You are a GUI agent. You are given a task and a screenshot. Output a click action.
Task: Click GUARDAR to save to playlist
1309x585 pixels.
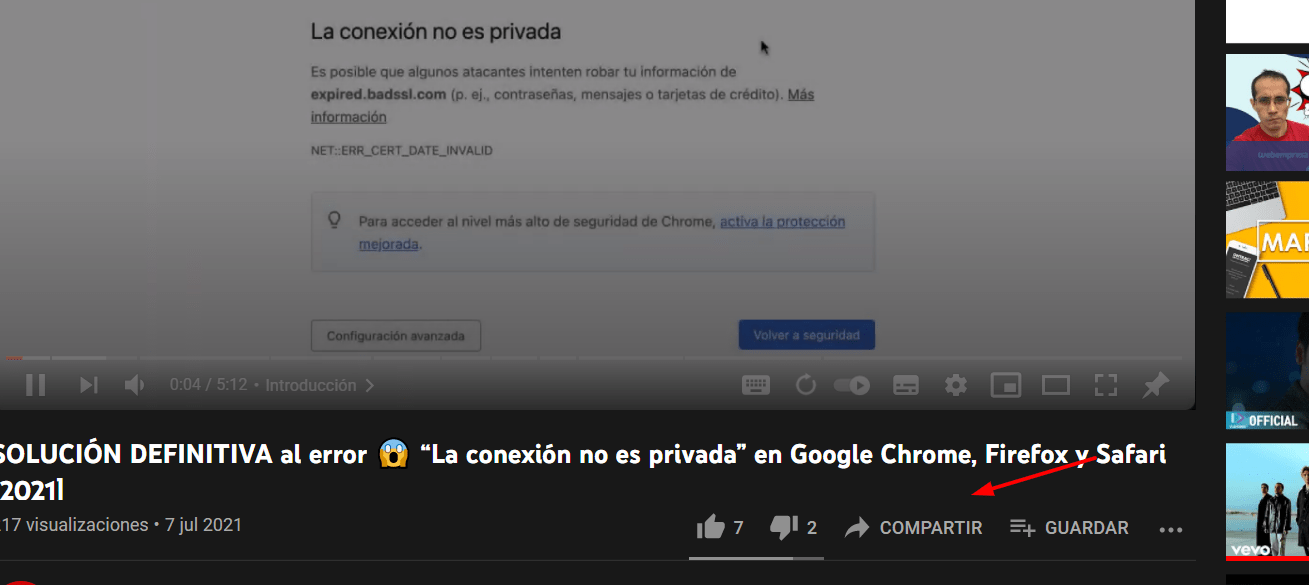pos(1069,527)
